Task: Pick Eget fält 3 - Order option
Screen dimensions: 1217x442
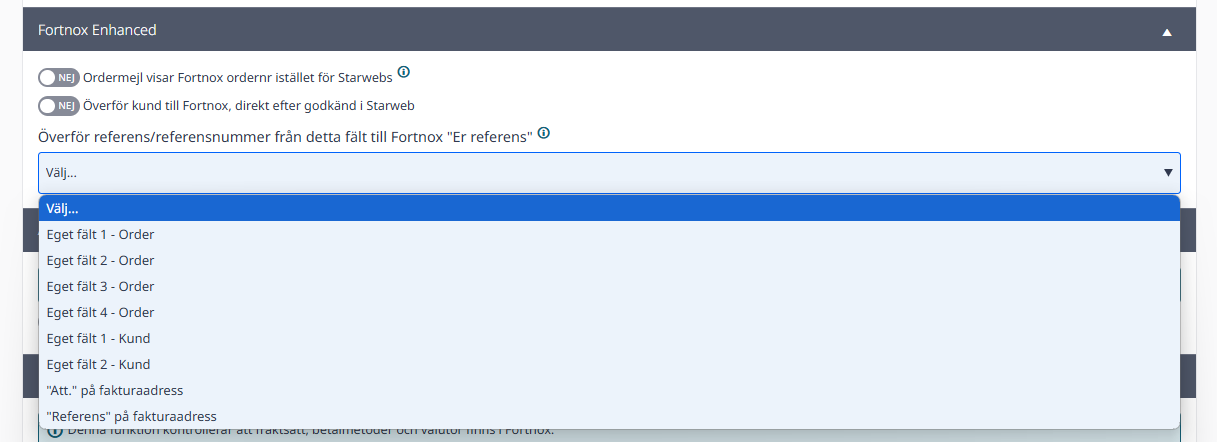Action: coord(609,286)
